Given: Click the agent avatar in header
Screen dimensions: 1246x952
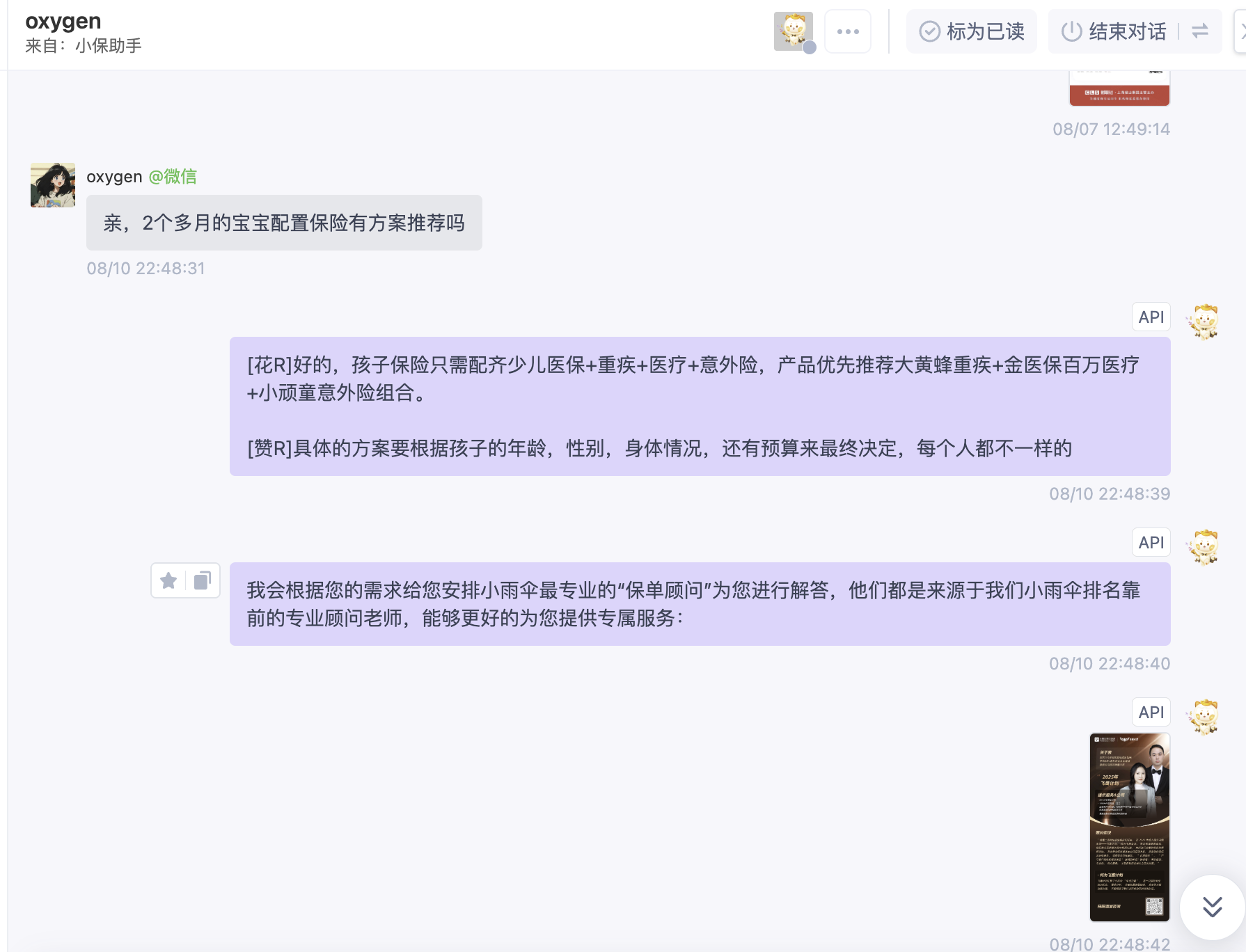Looking at the screenshot, I should pos(793,31).
